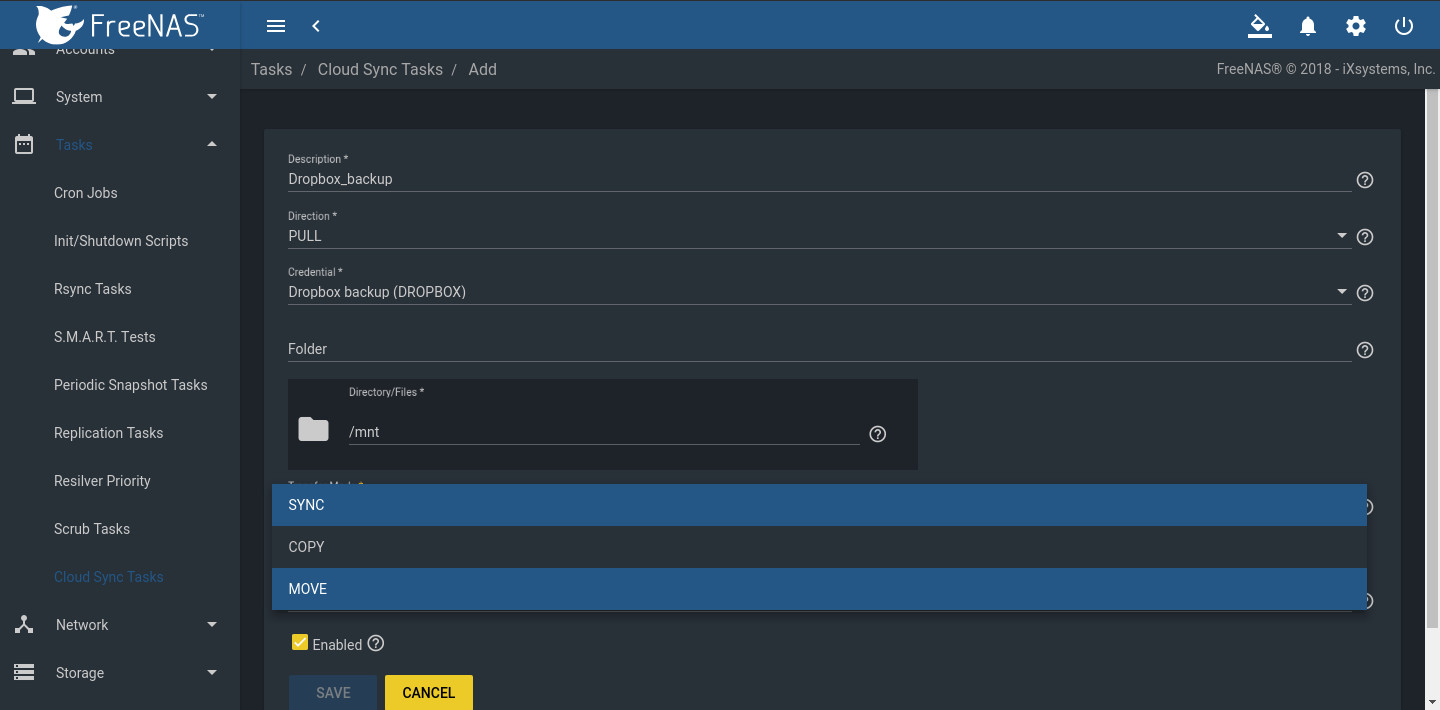1440x710 pixels.
Task: Show help for the Folder field
Action: pyautogui.click(x=1365, y=350)
